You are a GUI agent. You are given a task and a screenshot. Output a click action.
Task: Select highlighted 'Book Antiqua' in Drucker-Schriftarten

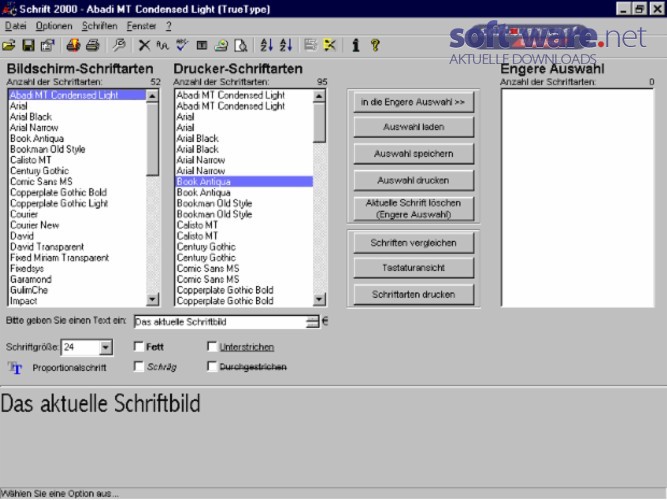244,182
